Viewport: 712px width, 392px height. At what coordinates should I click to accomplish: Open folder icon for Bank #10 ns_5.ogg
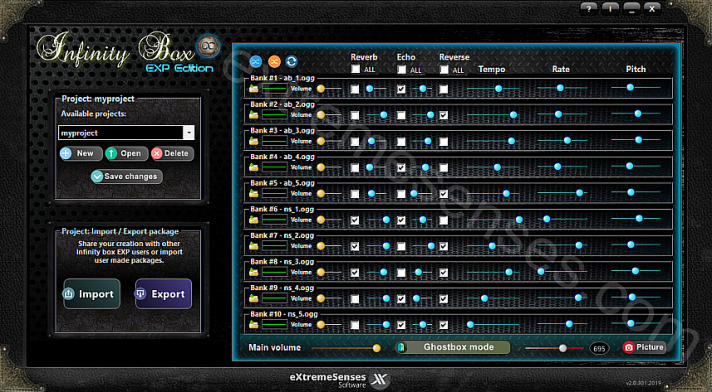click(254, 325)
